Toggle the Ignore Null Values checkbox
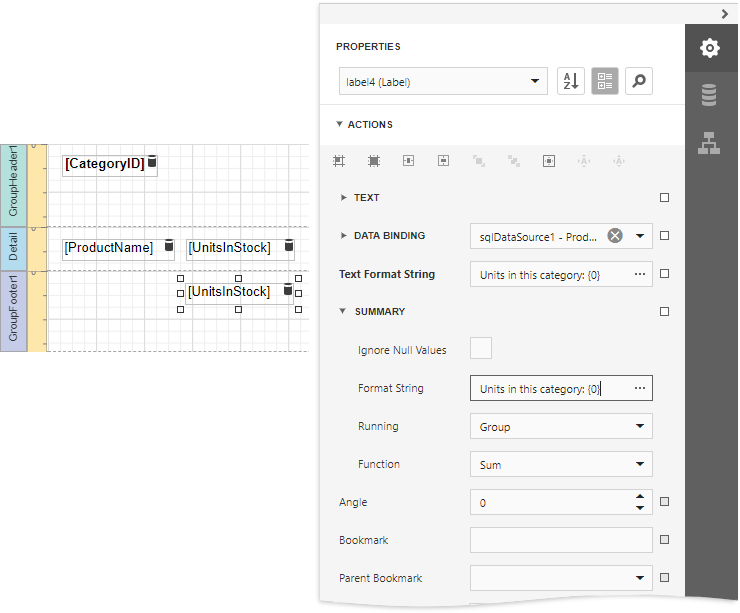Screen dimensions: 740x613 coord(481,349)
